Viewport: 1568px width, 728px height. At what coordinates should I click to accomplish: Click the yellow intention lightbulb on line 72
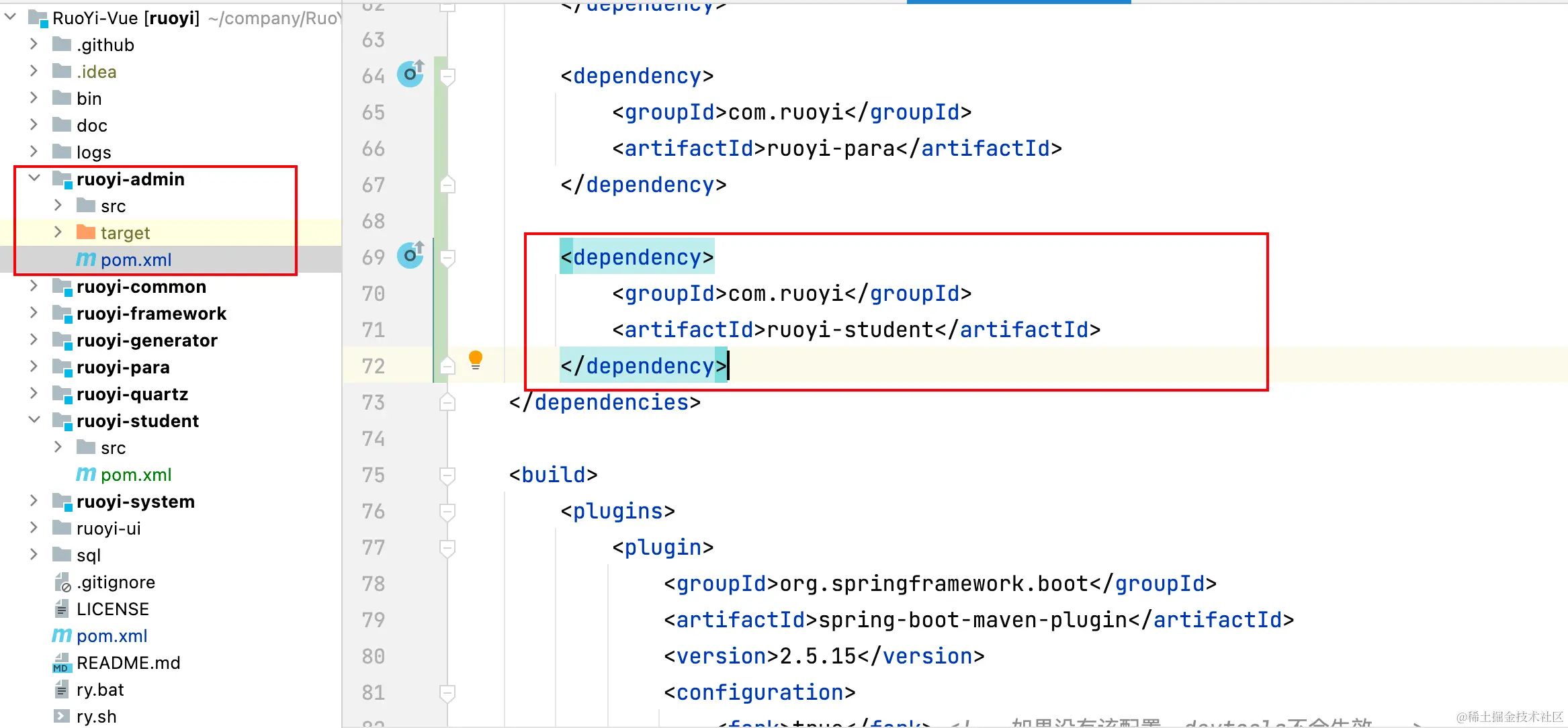[476, 359]
